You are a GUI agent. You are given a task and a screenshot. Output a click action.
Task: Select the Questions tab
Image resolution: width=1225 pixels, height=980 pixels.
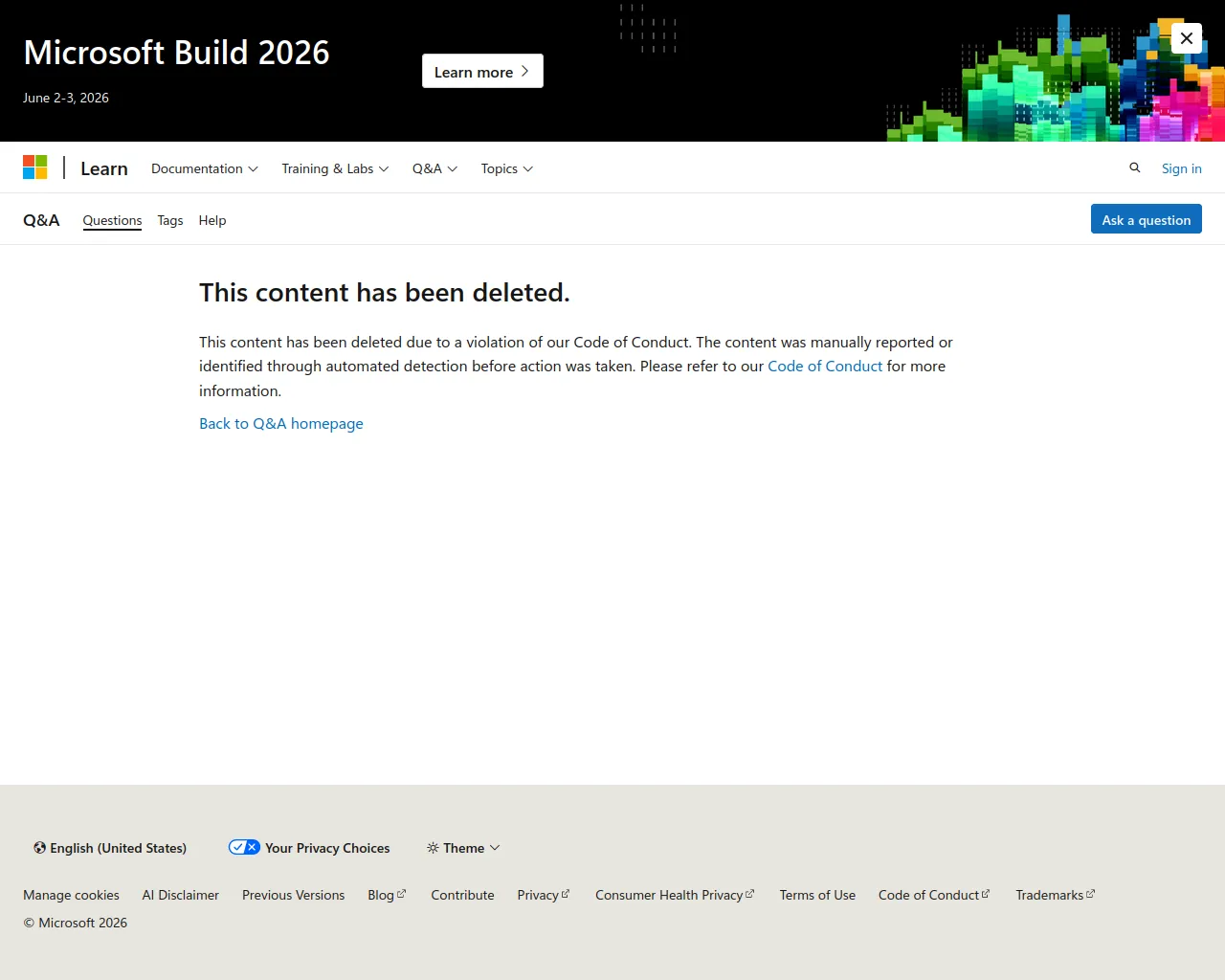click(112, 220)
